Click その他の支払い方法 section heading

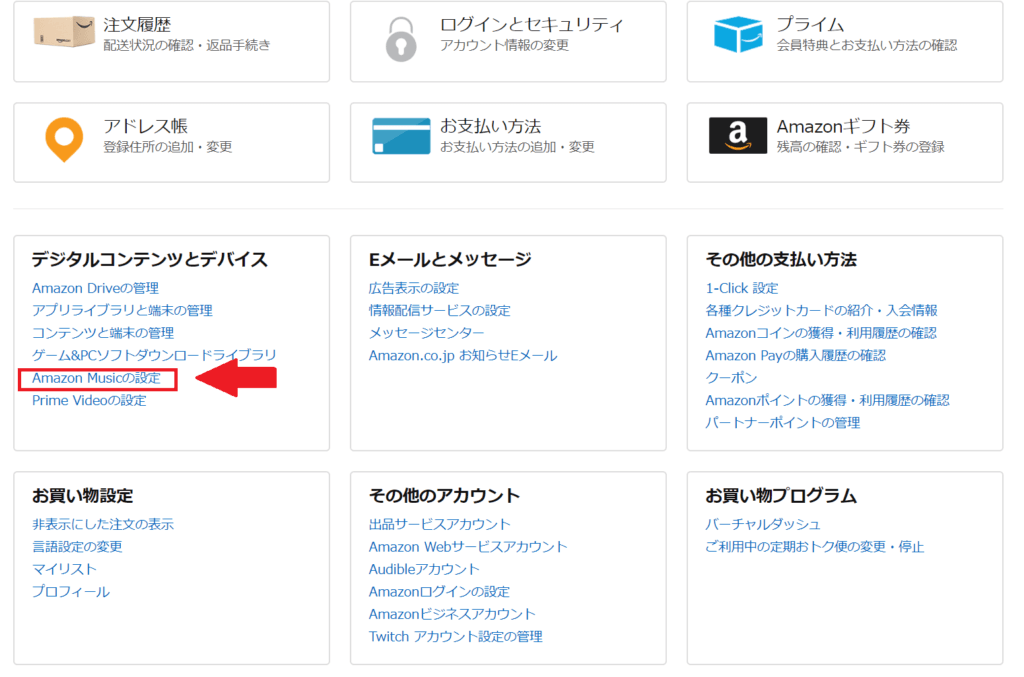pos(781,259)
